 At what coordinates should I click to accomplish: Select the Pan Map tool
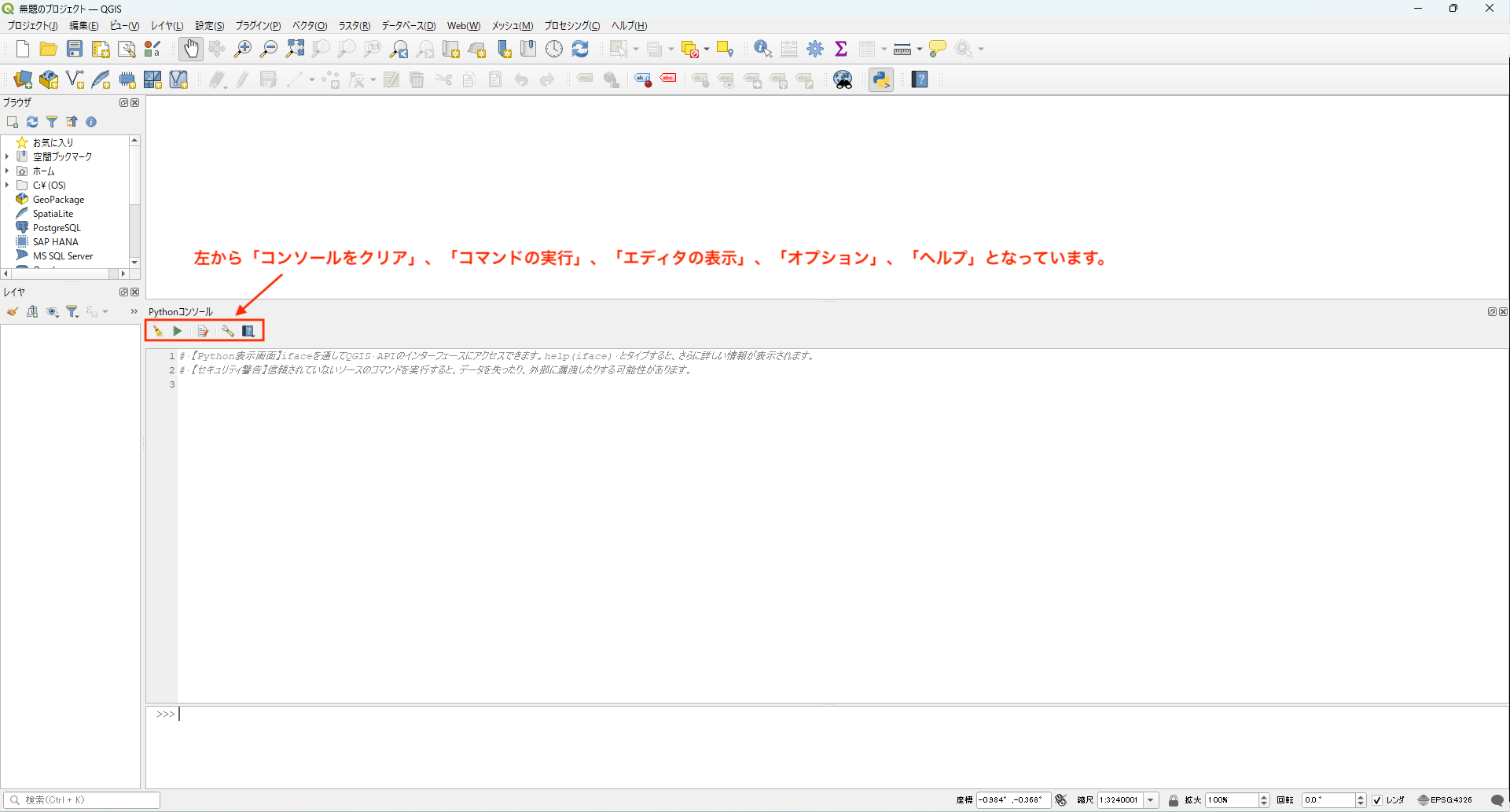tap(191, 48)
